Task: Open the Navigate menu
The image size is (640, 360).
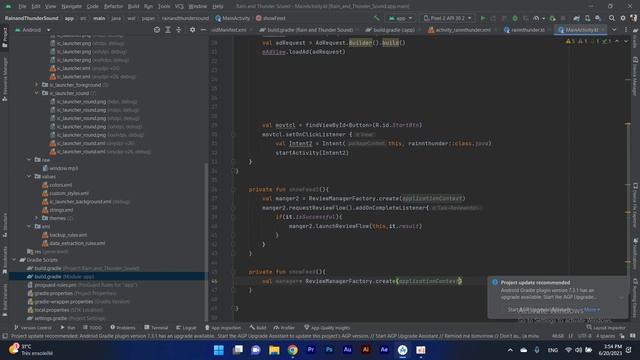Action: [x=71, y=7]
